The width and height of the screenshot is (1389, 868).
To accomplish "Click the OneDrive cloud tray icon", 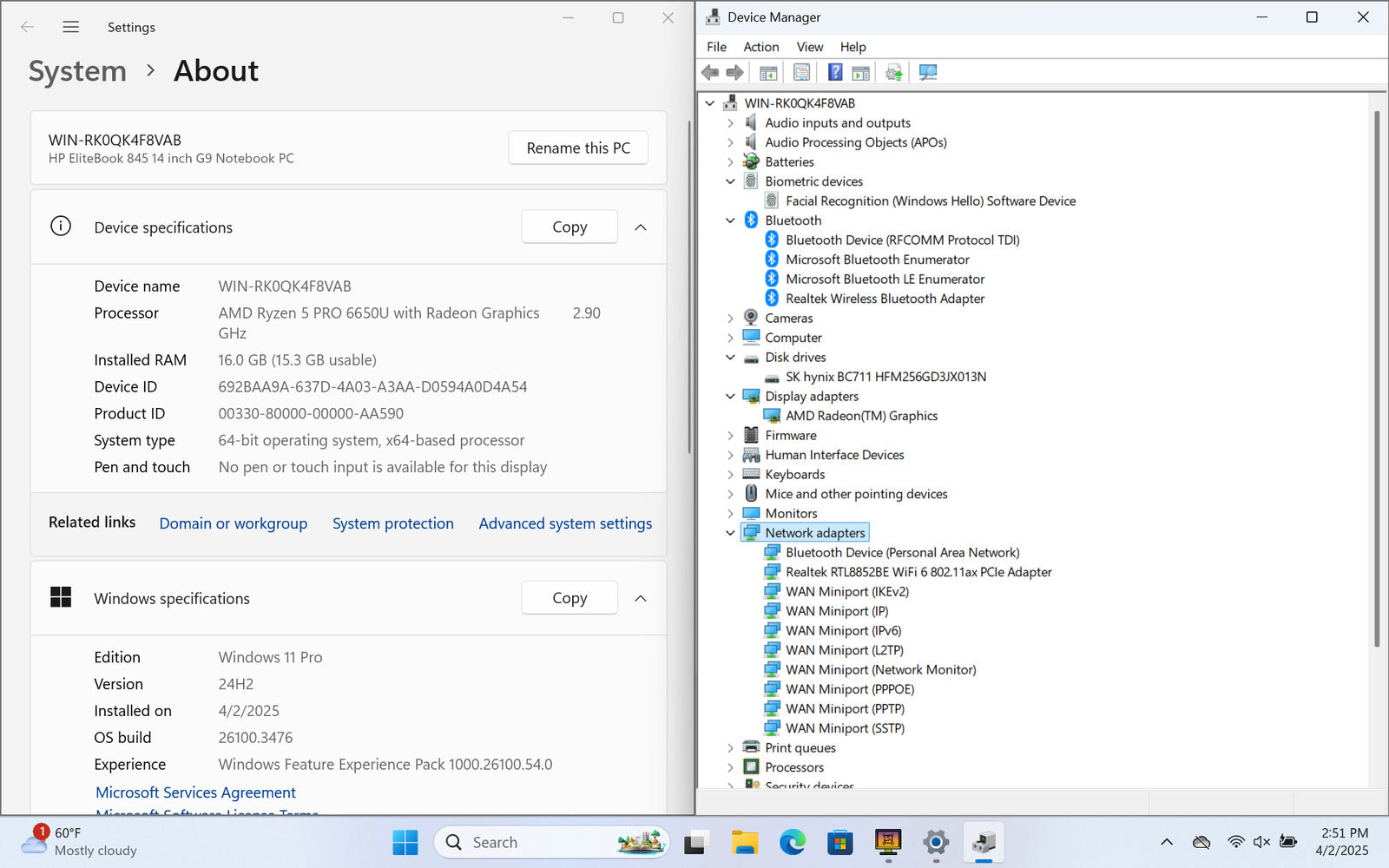I will 1201,842.
